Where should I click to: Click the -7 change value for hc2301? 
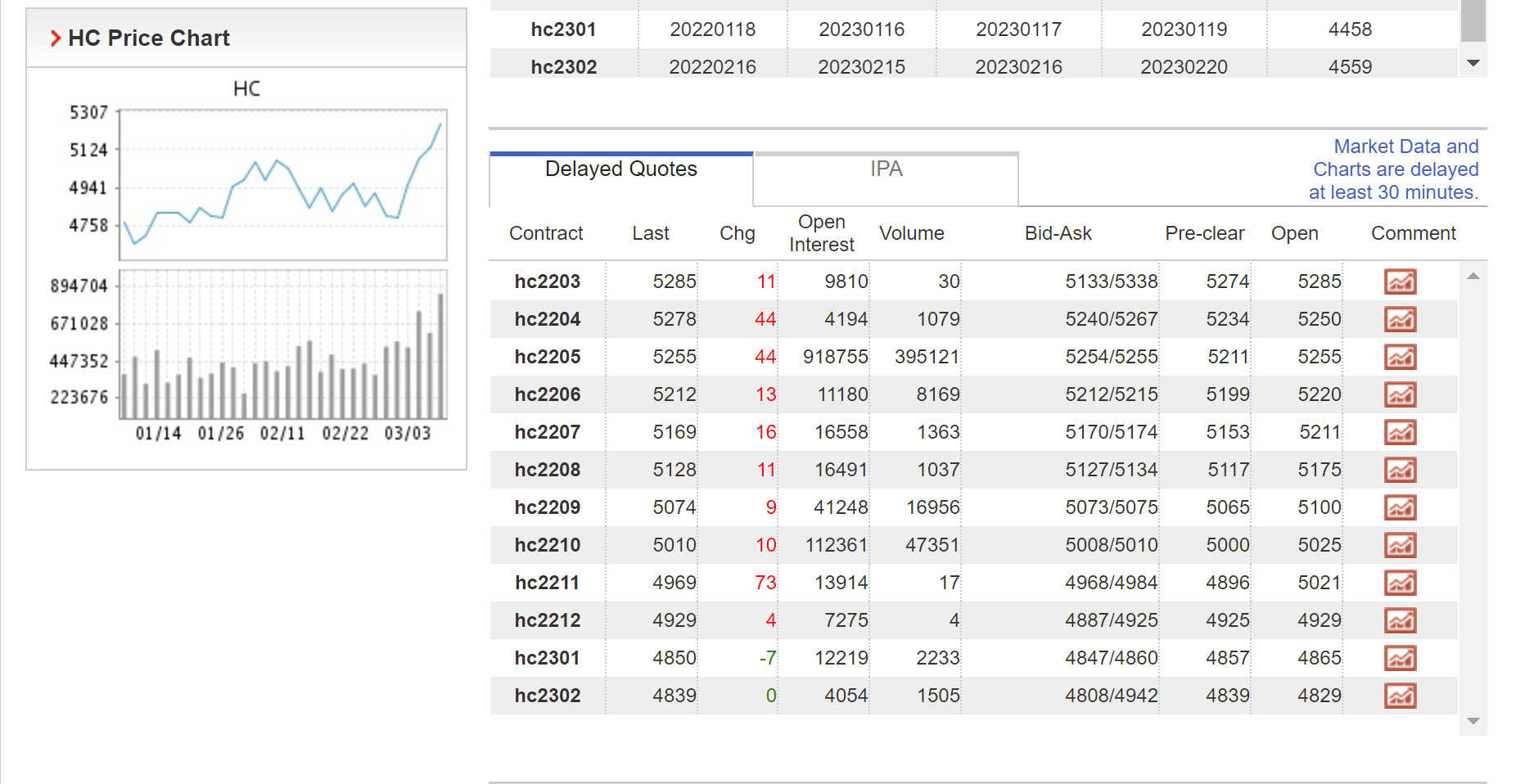coord(768,658)
